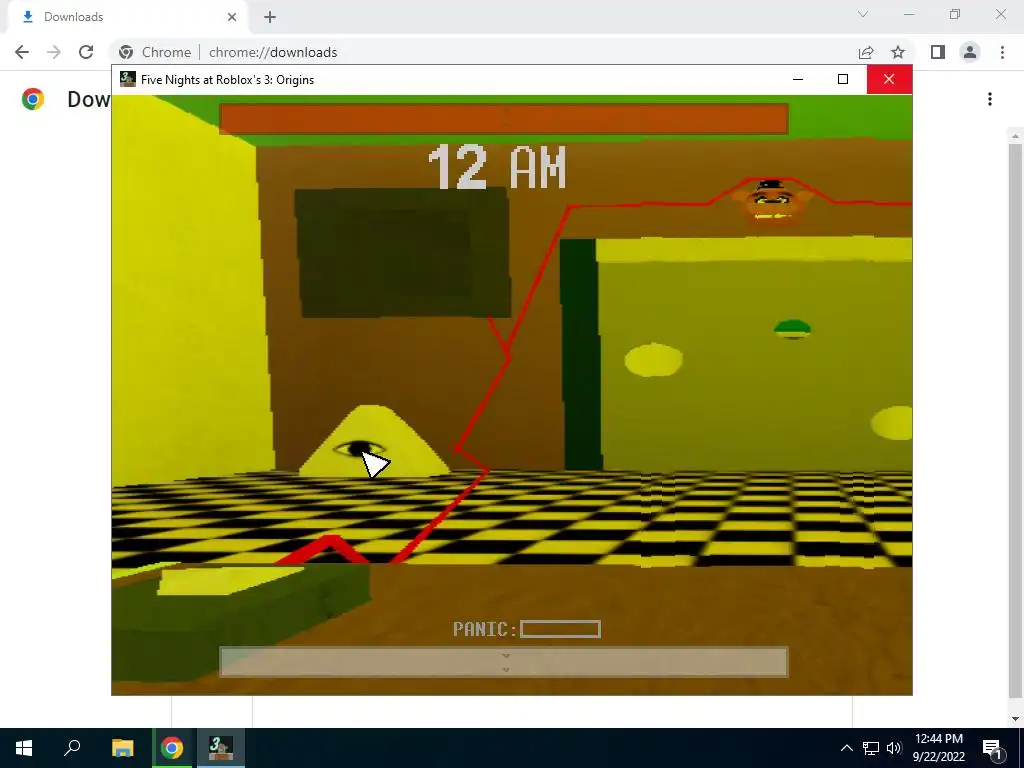1024x768 pixels.
Task: Open Chrome three-dot main menu
Action: pos(1002,52)
